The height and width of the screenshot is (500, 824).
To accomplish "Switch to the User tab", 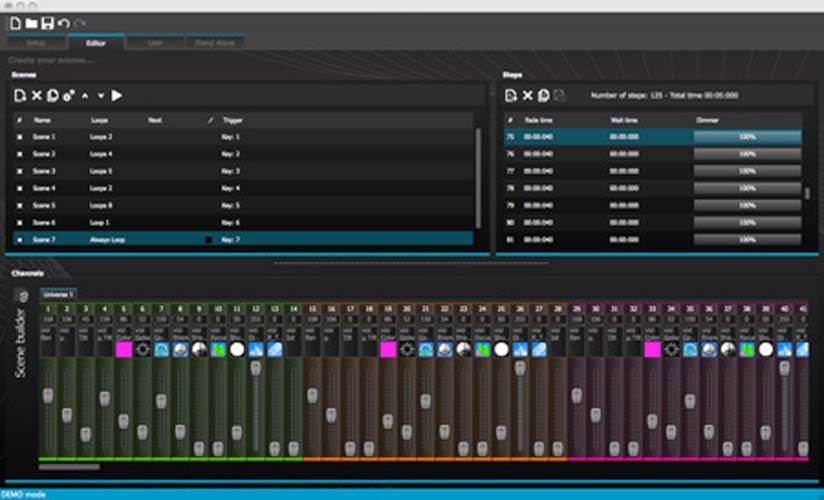I will click(x=155, y=43).
